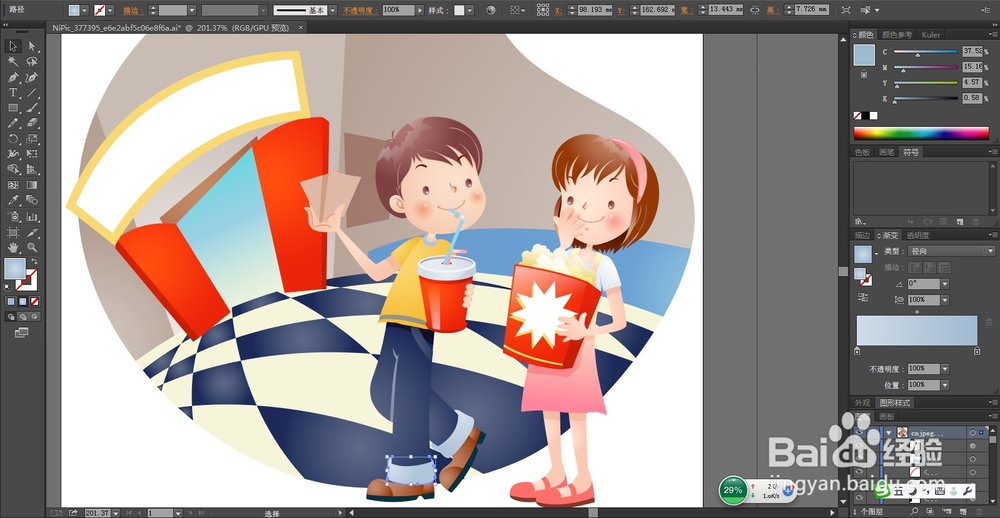Screen dimensions: 1000x518
Task: Click the change screen mode icon
Action: click(22, 332)
